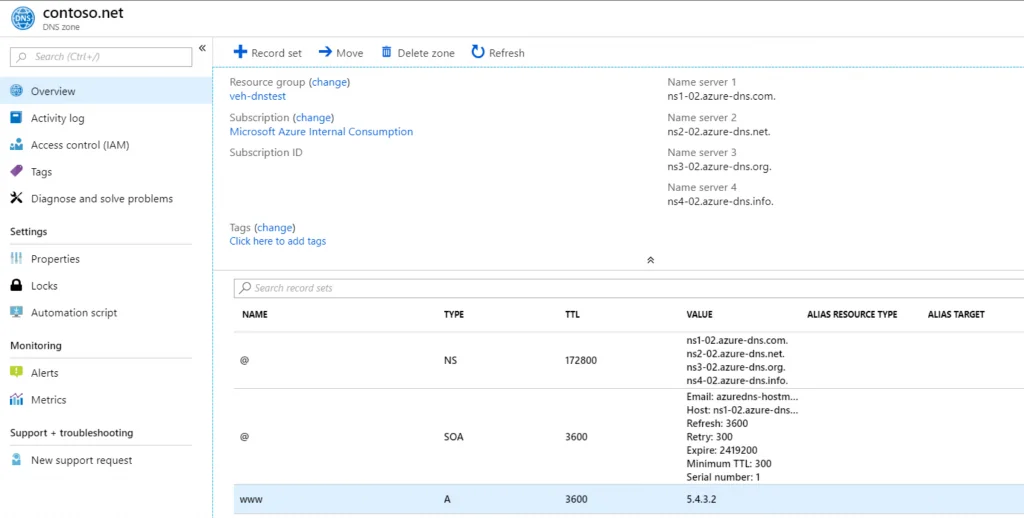Click the Metrics chart icon
1024x518 pixels.
point(16,399)
